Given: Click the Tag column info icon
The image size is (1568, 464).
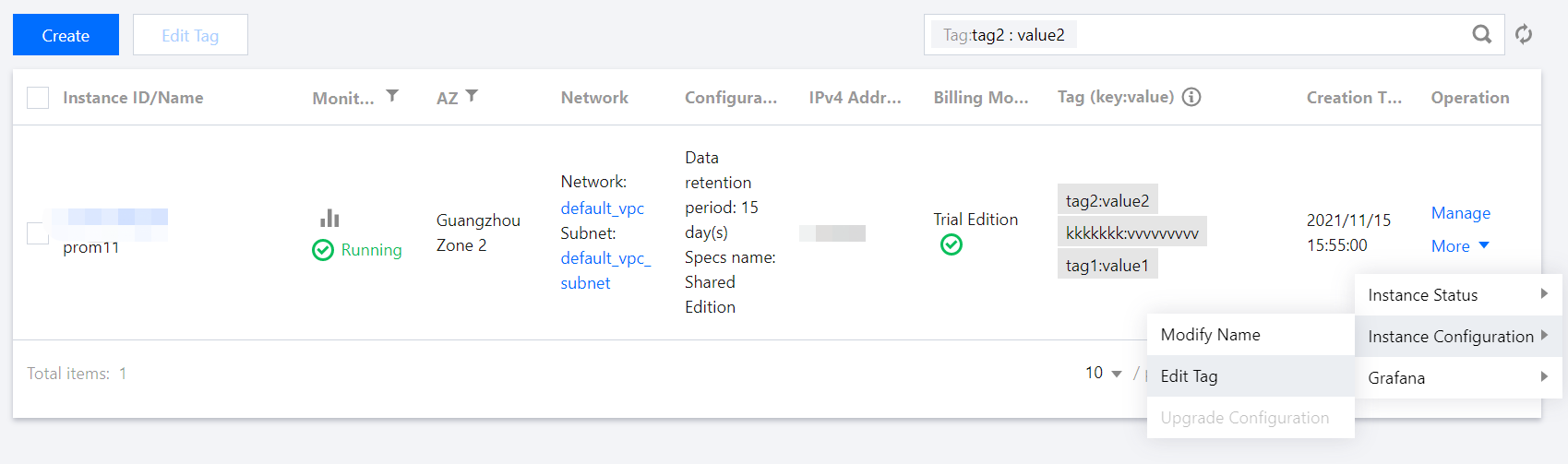Looking at the screenshot, I should [x=1191, y=97].
